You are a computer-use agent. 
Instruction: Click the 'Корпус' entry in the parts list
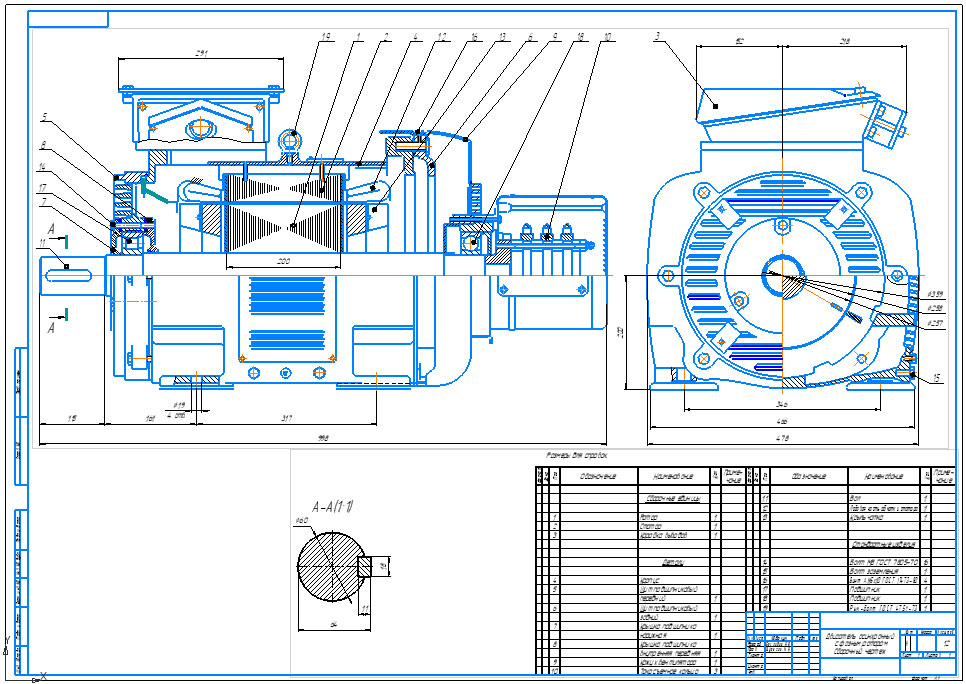click(651, 581)
